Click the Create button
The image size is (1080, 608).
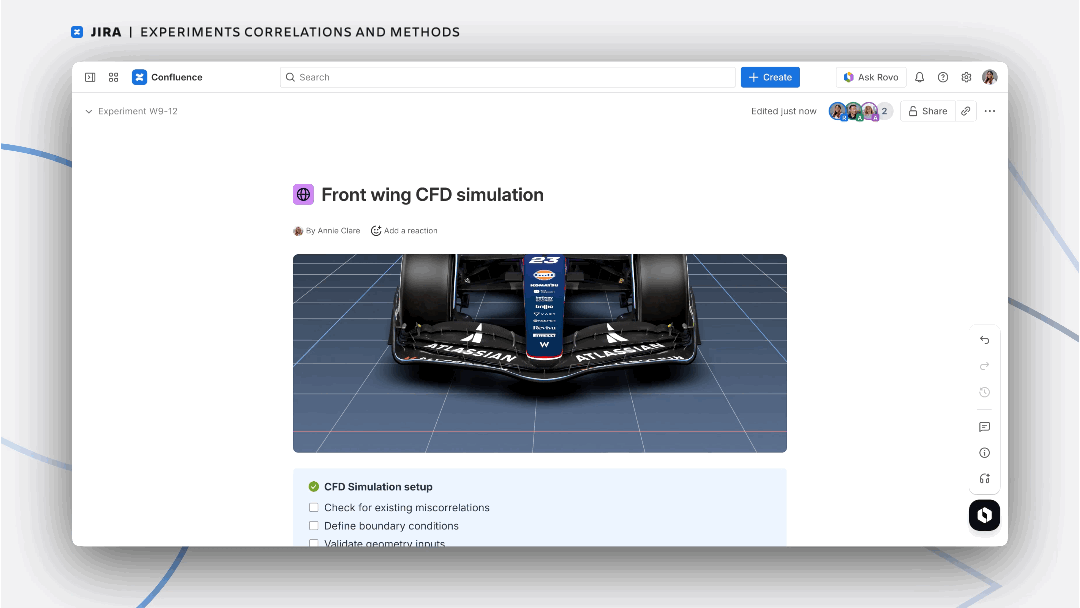[x=770, y=76]
